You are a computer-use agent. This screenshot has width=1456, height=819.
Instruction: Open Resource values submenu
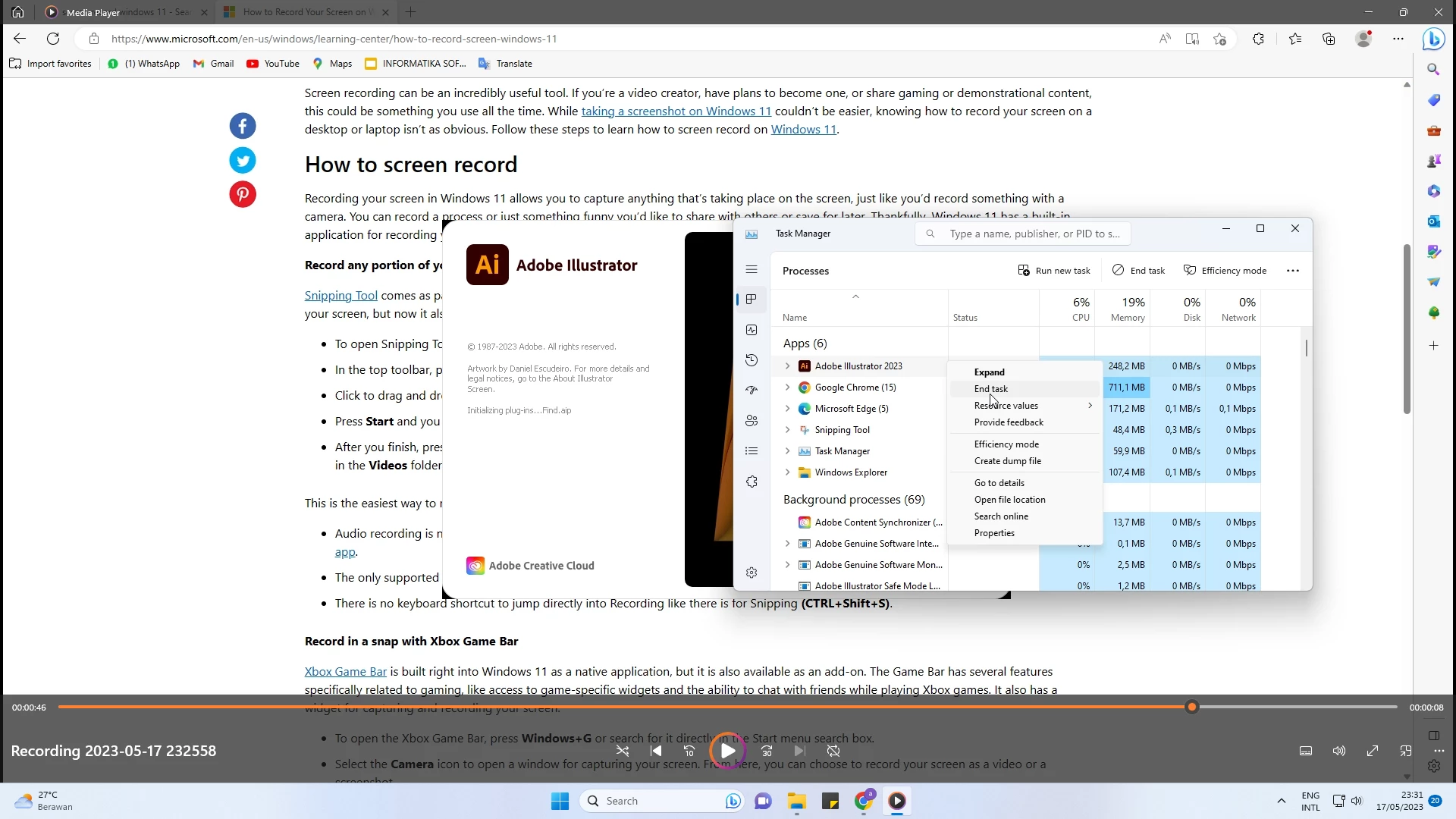(x=1006, y=406)
